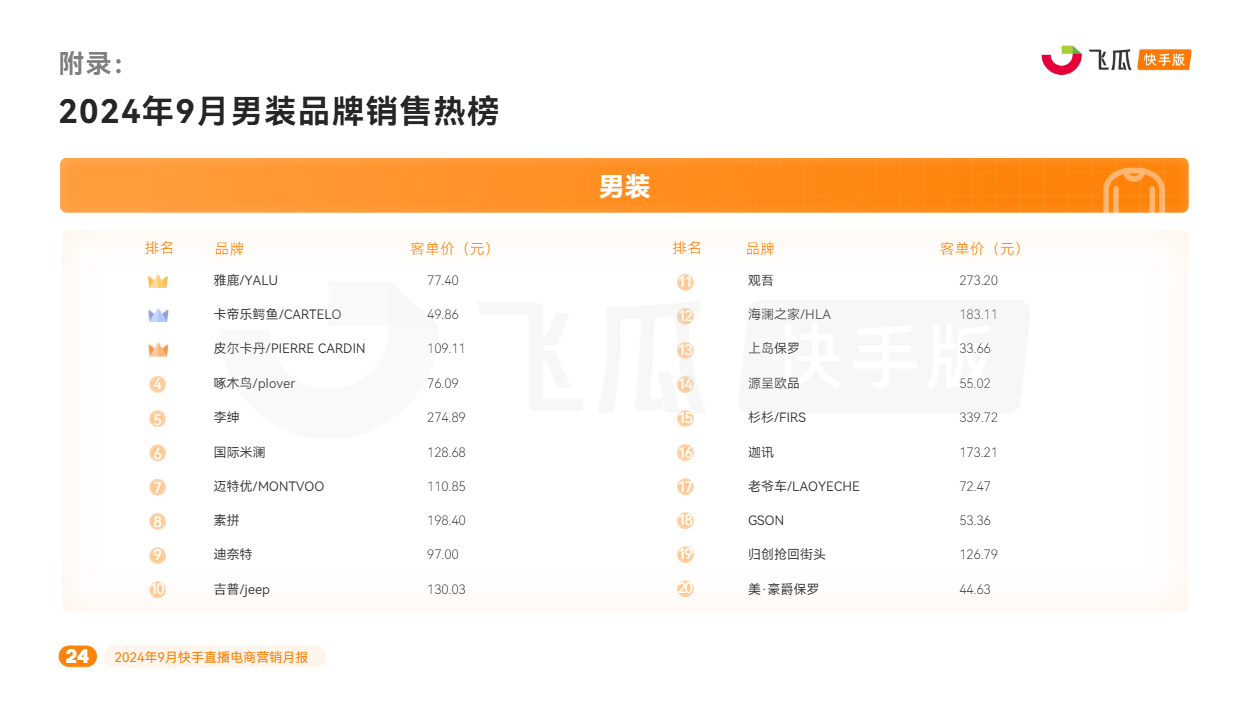Click rank badge 20 next to 美·豪爵保罗
The image size is (1250, 703).
(685, 590)
